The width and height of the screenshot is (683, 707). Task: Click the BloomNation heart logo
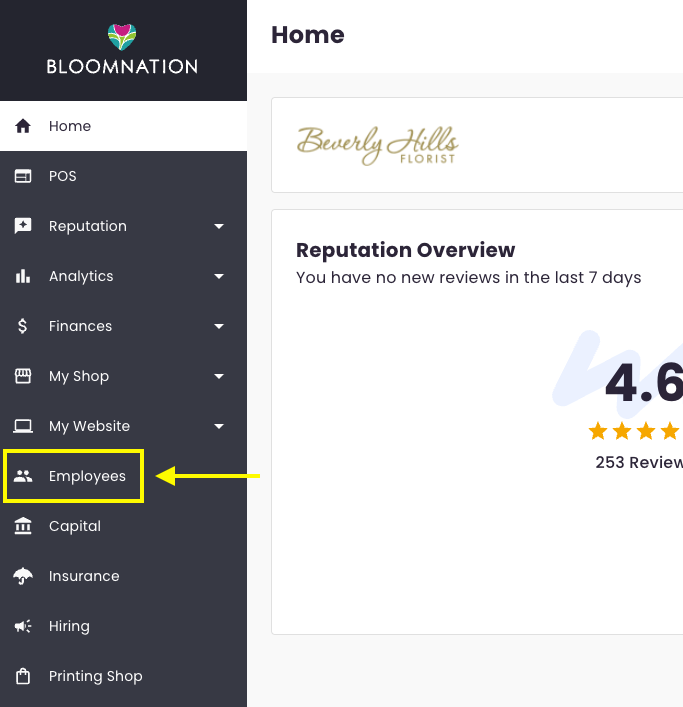click(122, 37)
